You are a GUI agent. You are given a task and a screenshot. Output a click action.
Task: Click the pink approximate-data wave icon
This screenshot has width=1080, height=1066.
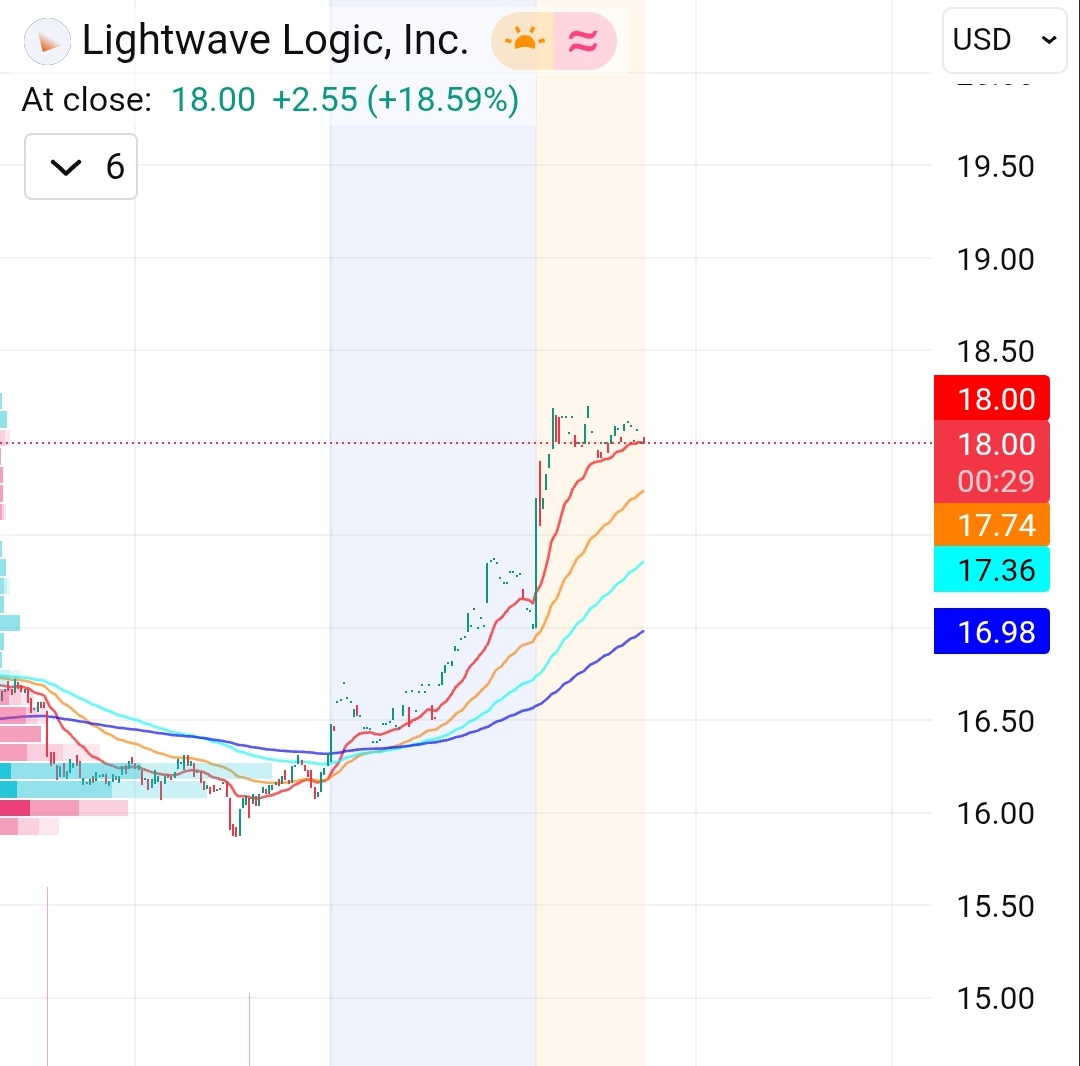584,41
